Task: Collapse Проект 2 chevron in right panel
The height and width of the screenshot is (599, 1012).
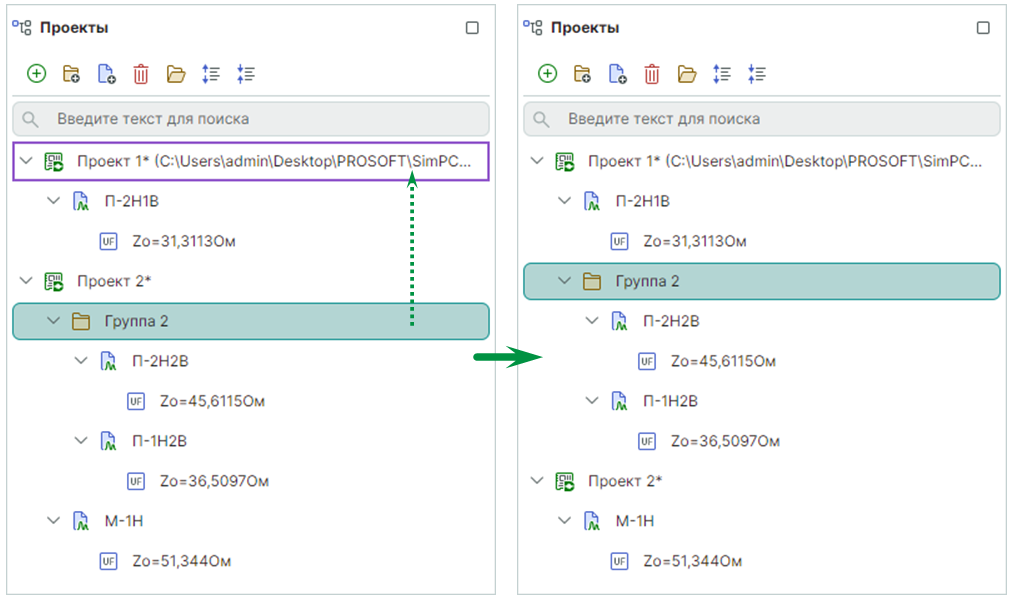Action: pos(538,481)
